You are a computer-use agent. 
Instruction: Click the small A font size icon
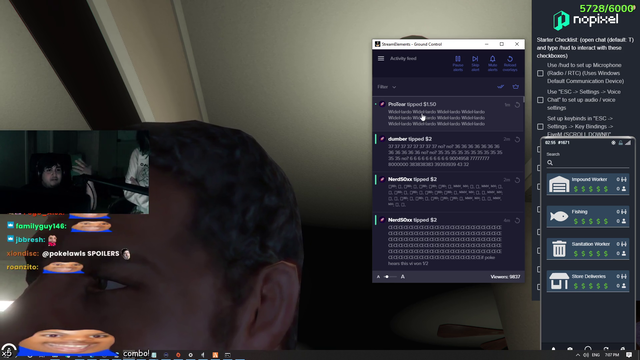[x=378, y=277]
